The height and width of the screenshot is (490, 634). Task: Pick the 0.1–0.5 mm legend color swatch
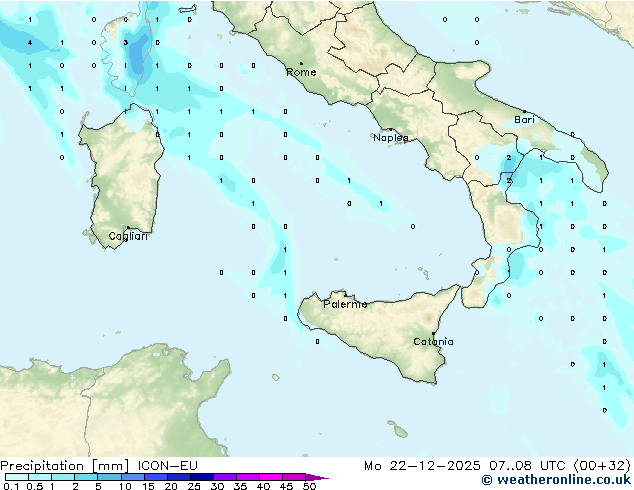pos(17,477)
